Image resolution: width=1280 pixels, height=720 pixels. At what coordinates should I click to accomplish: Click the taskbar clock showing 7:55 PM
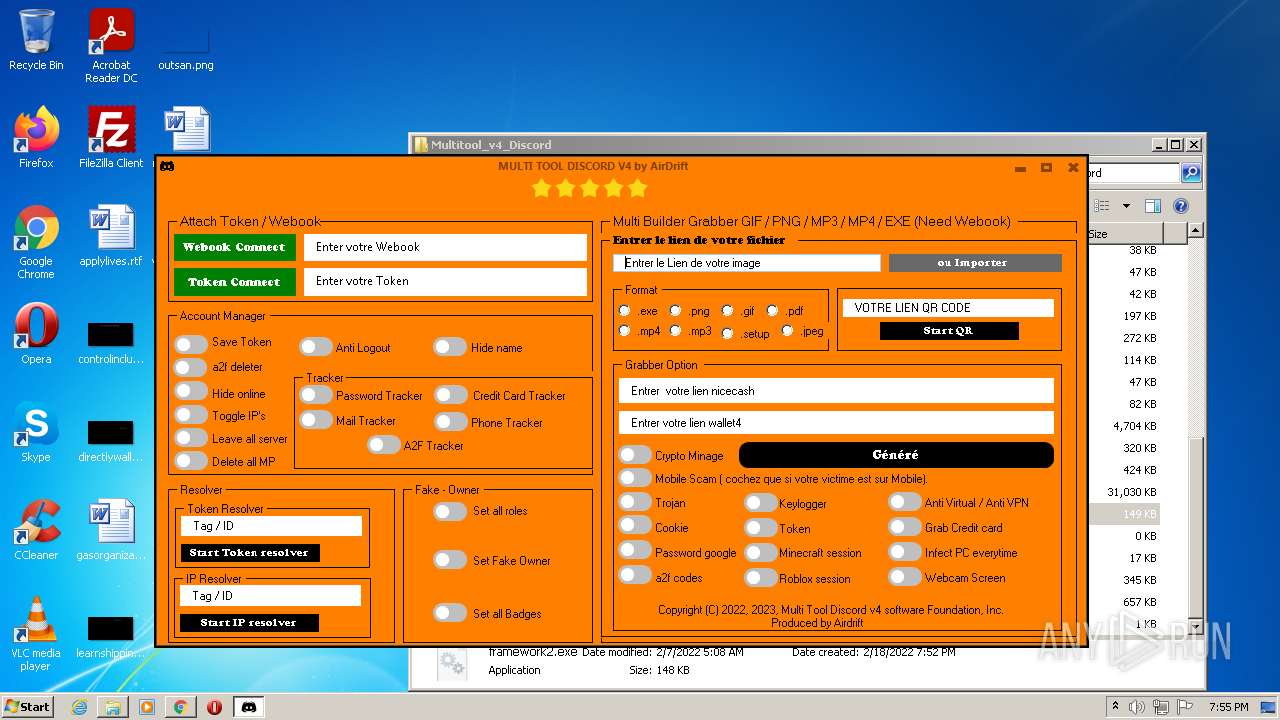click(x=1228, y=707)
